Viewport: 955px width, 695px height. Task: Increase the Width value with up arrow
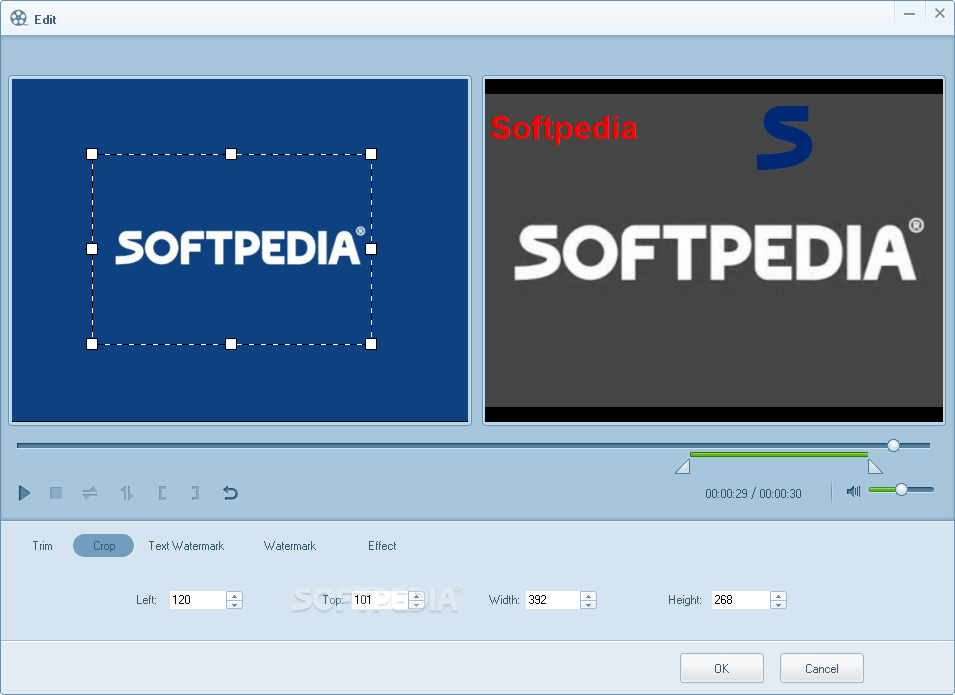588,596
